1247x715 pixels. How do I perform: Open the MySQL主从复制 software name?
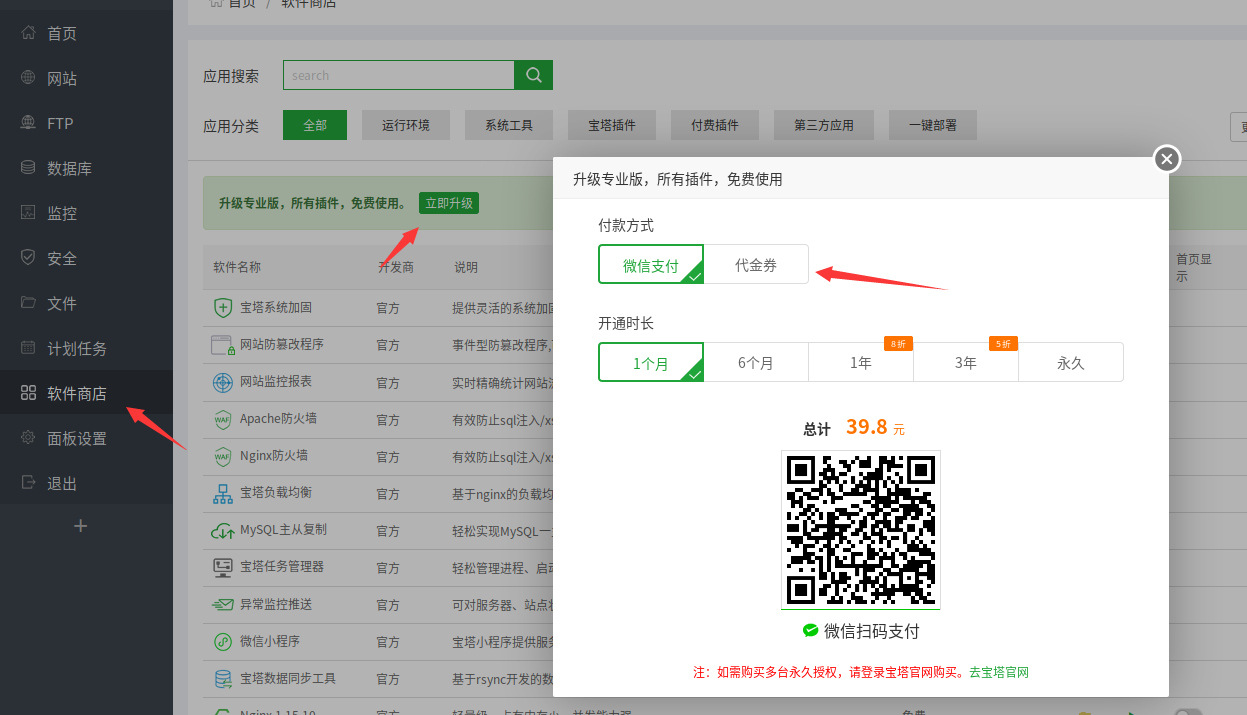click(x=283, y=530)
